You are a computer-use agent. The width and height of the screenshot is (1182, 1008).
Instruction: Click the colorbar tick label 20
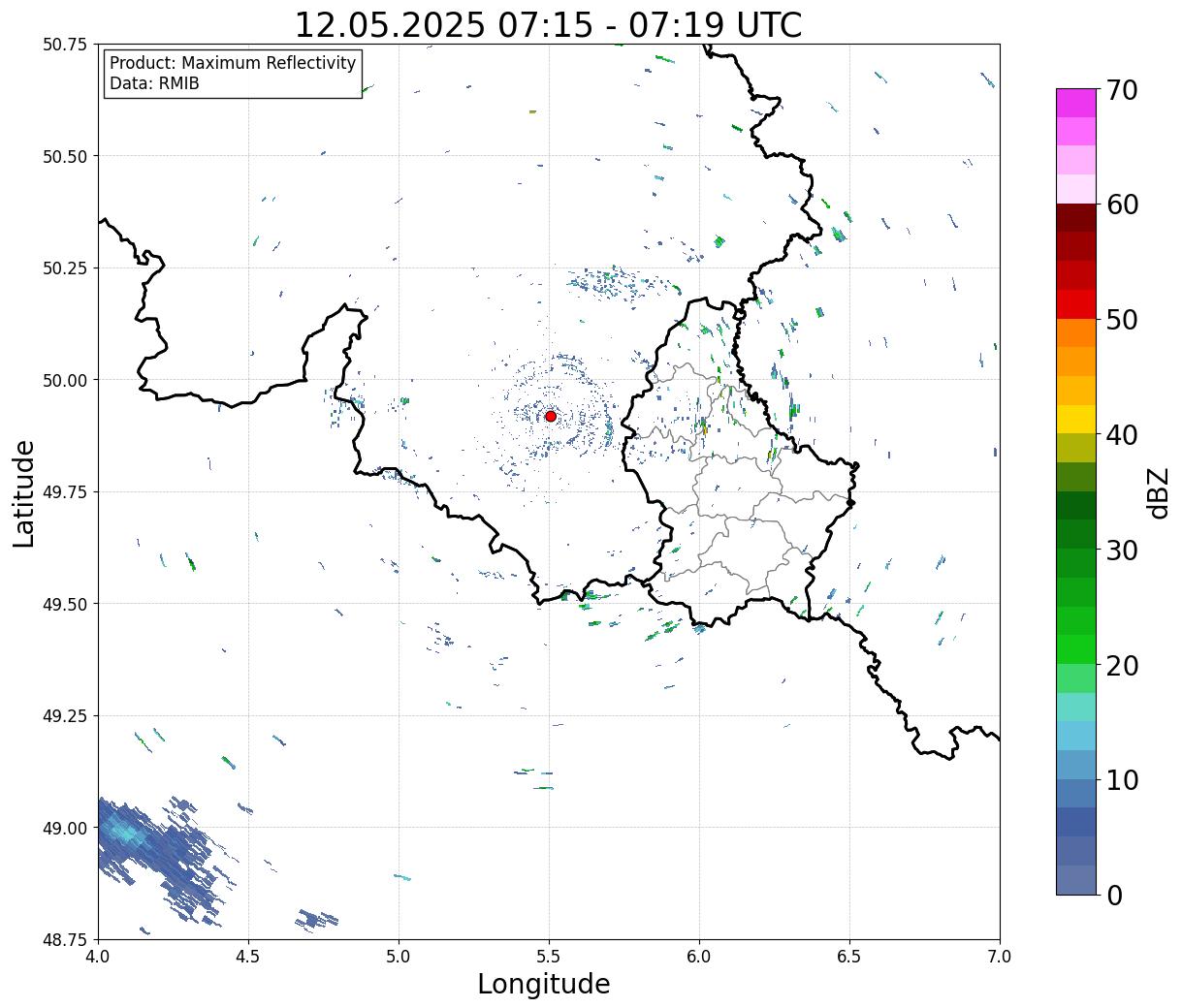[x=1122, y=666]
